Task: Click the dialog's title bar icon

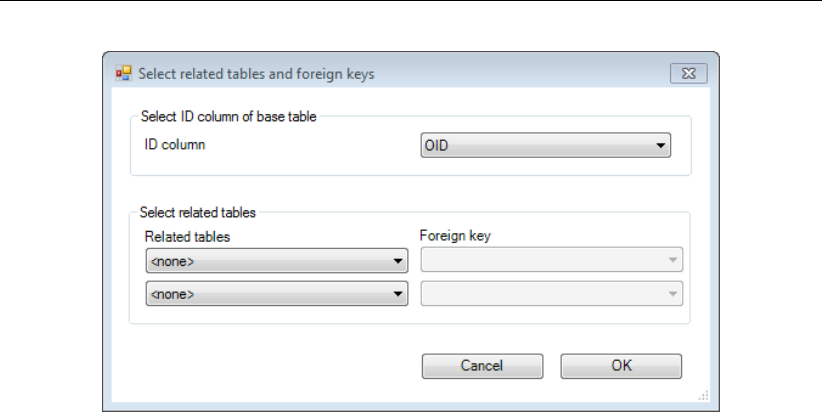Action: point(124,73)
